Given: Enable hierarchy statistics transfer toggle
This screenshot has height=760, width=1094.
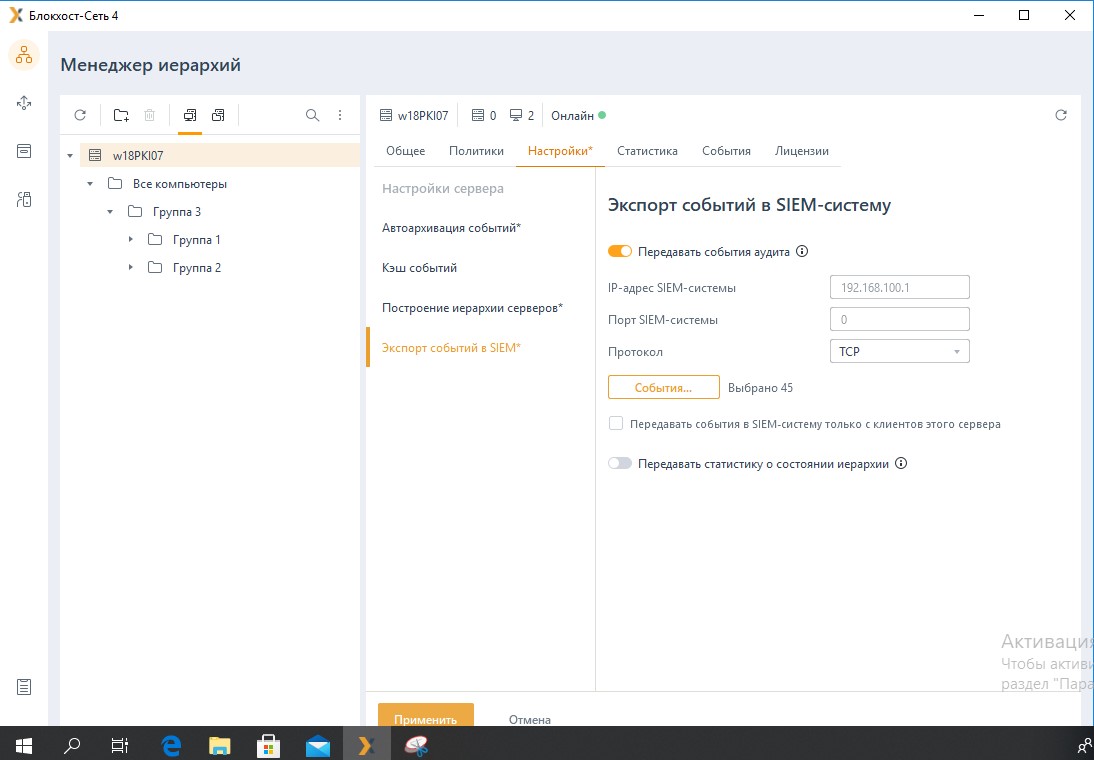Looking at the screenshot, I should (x=620, y=463).
